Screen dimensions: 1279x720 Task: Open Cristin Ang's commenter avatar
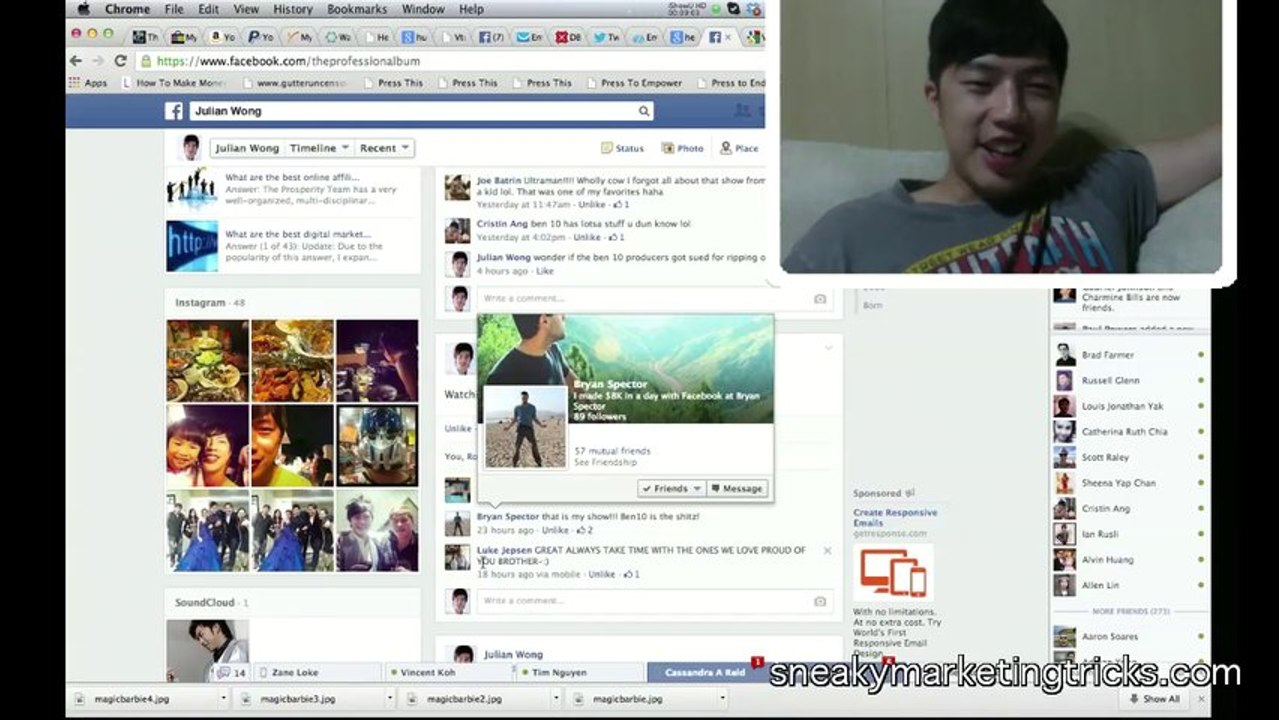(x=457, y=231)
